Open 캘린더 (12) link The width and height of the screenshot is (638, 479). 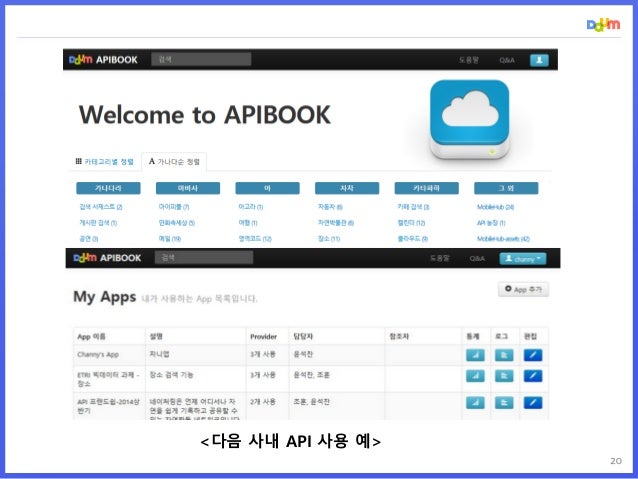411,223
